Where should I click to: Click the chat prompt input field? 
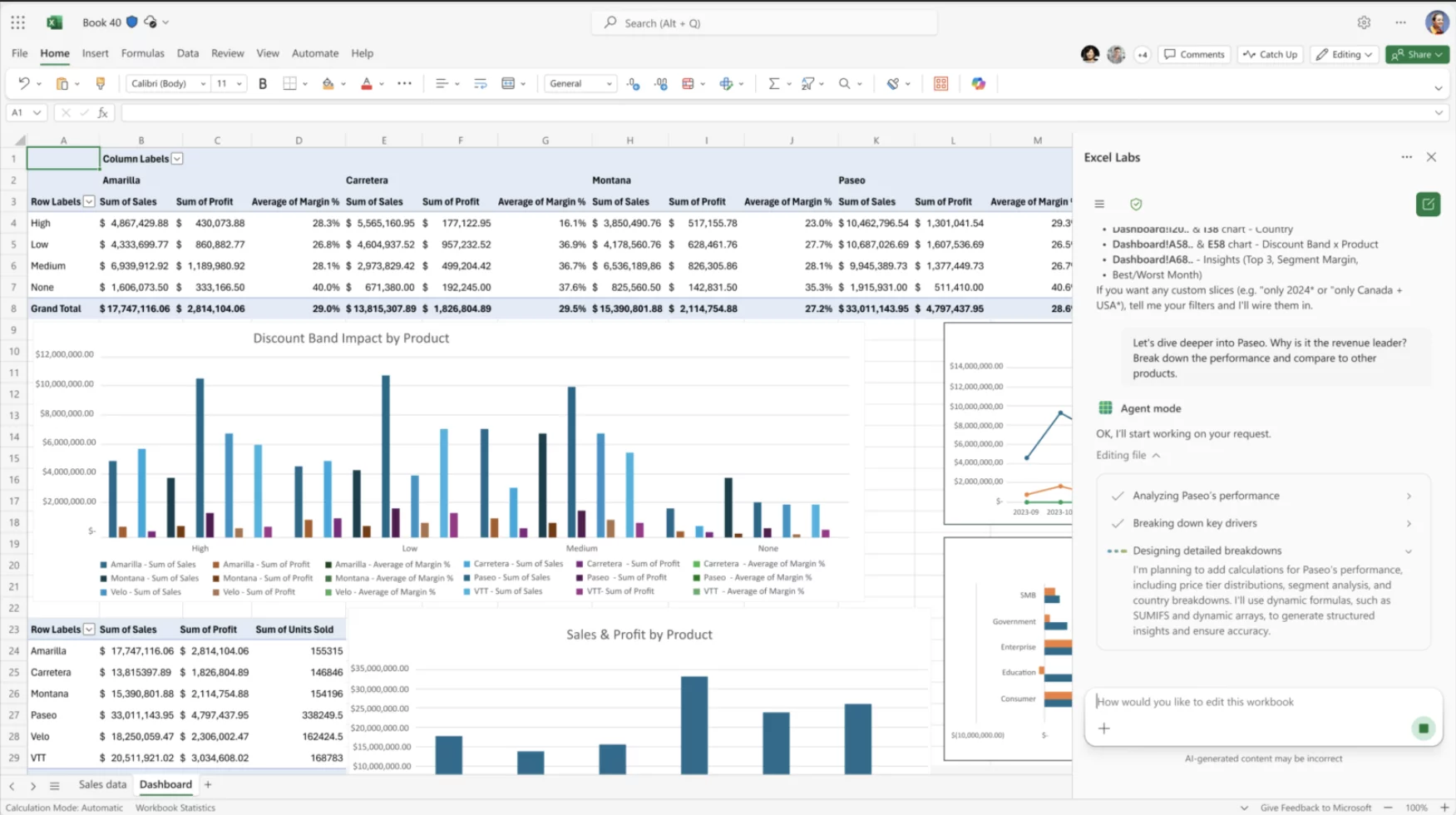tap(1247, 702)
